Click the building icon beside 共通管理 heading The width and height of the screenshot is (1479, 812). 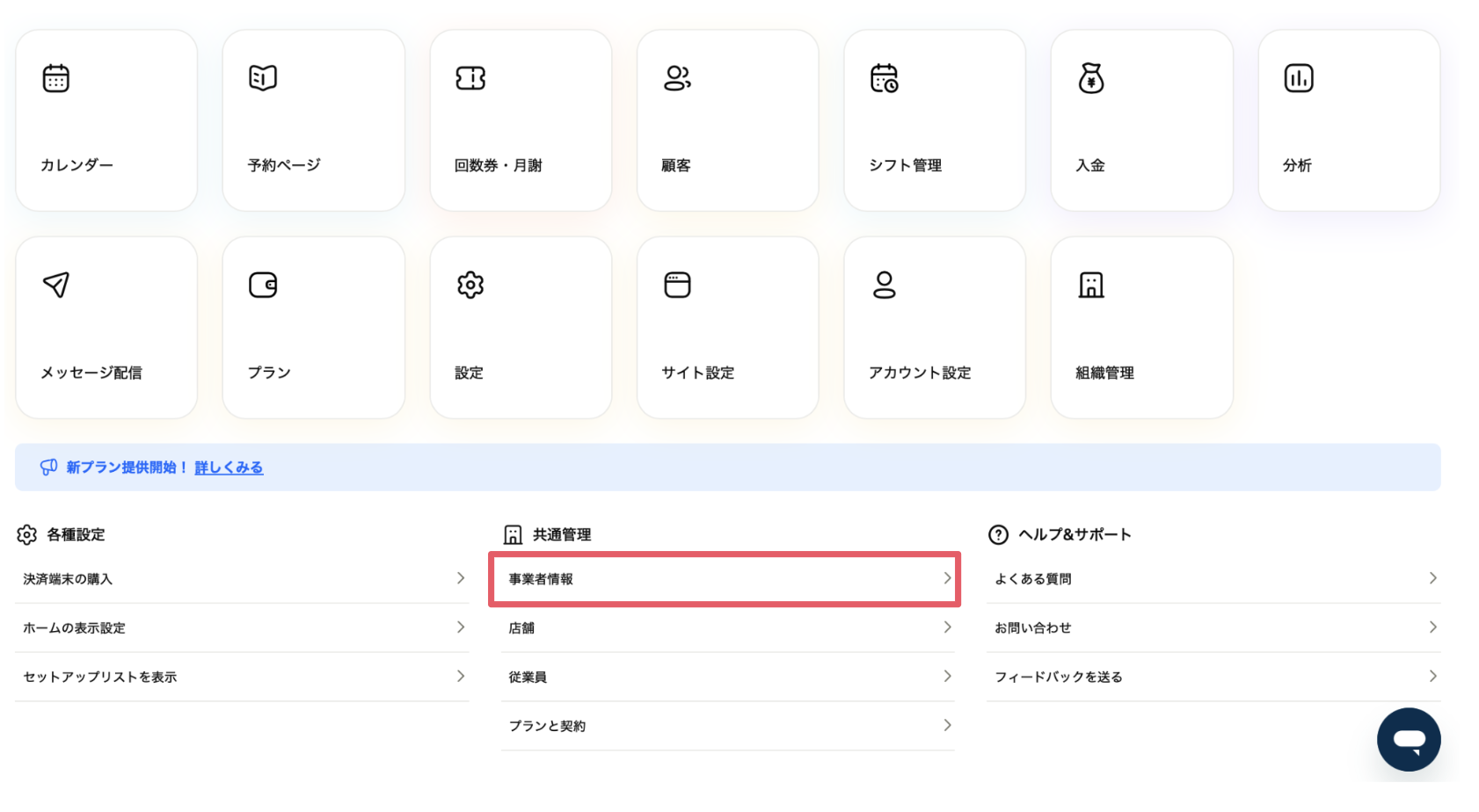513,534
